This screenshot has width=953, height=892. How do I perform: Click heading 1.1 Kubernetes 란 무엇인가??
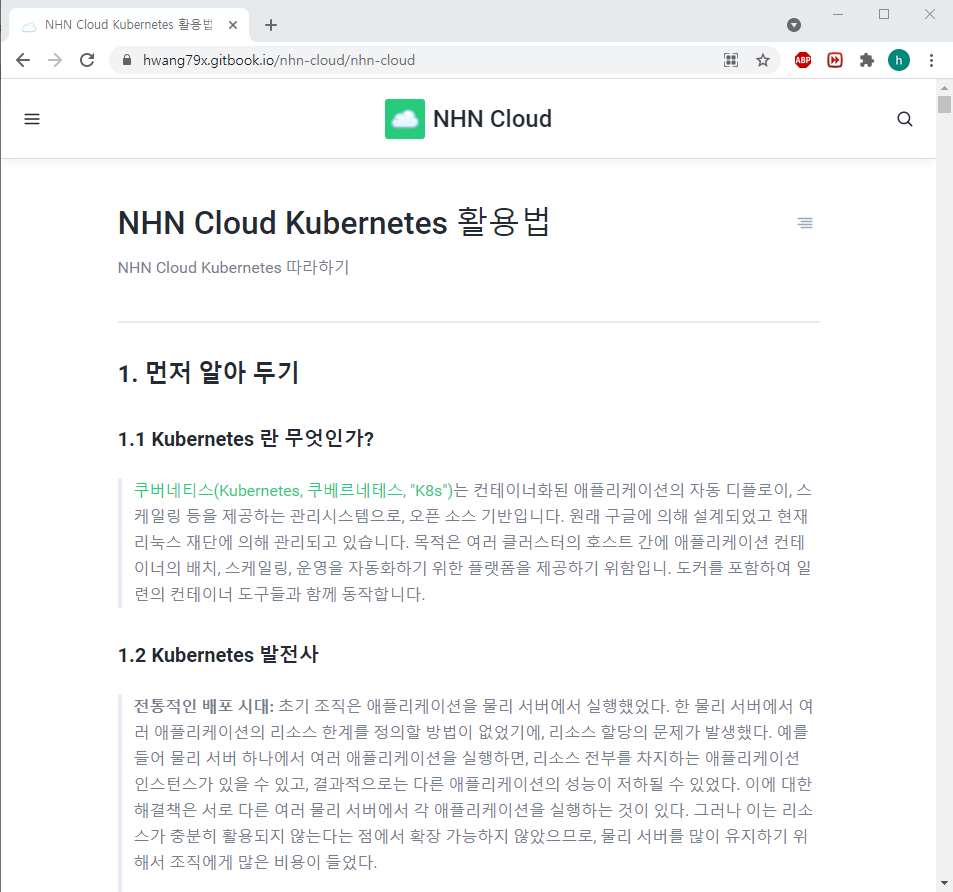click(246, 438)
